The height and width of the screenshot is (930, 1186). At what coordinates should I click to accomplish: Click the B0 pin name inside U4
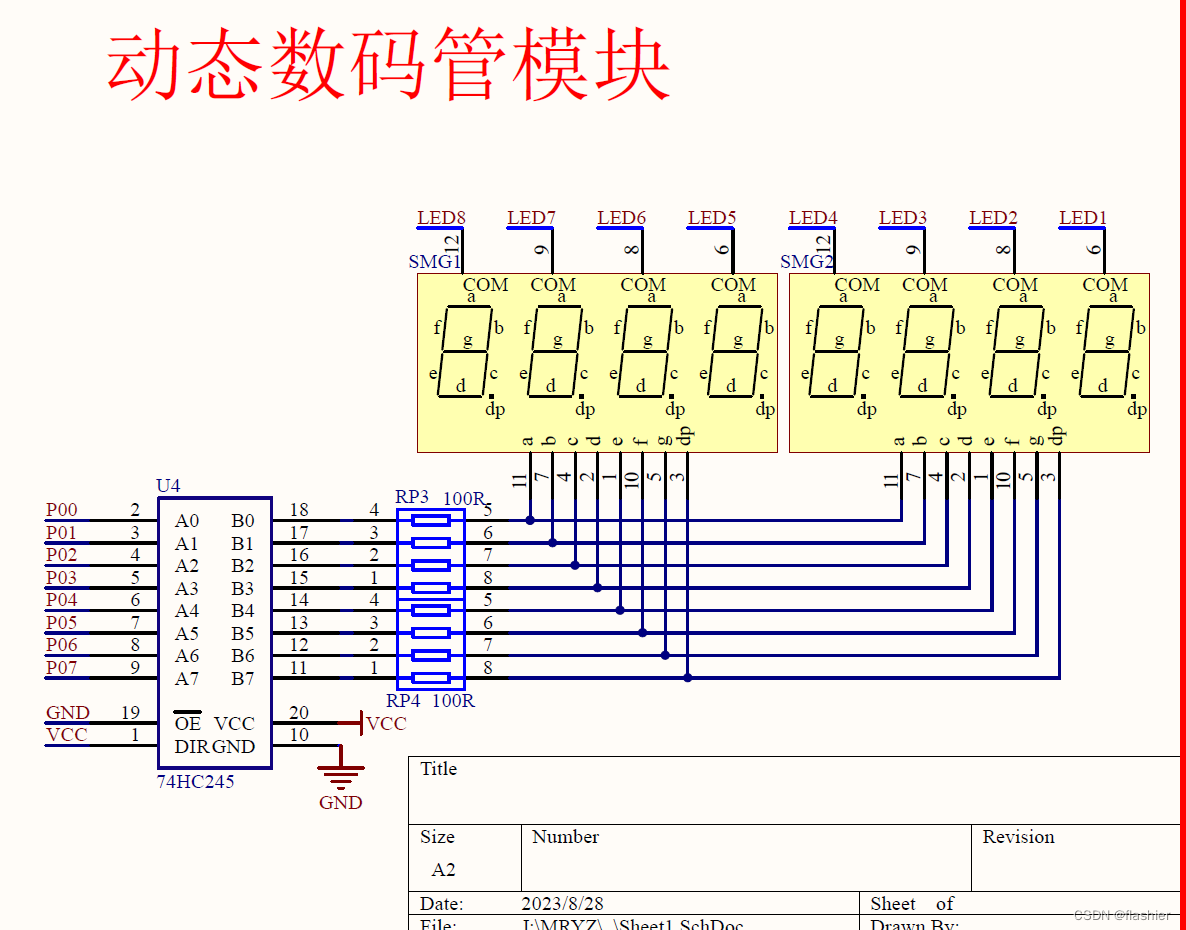tap(243, 520)
